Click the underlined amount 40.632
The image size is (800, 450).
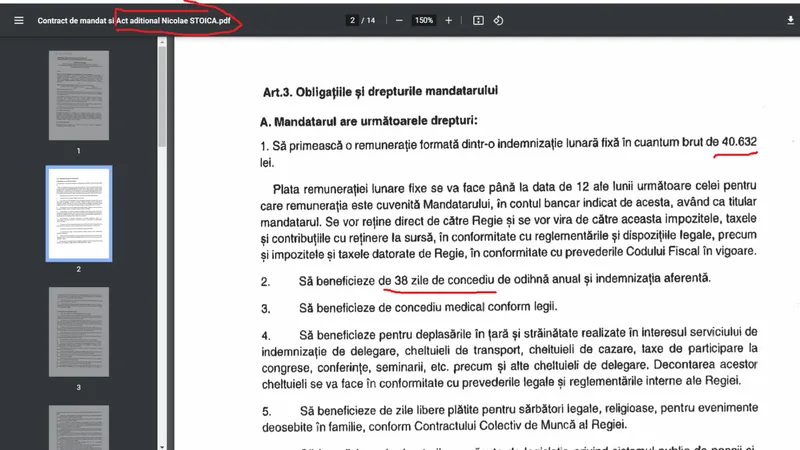739,142
